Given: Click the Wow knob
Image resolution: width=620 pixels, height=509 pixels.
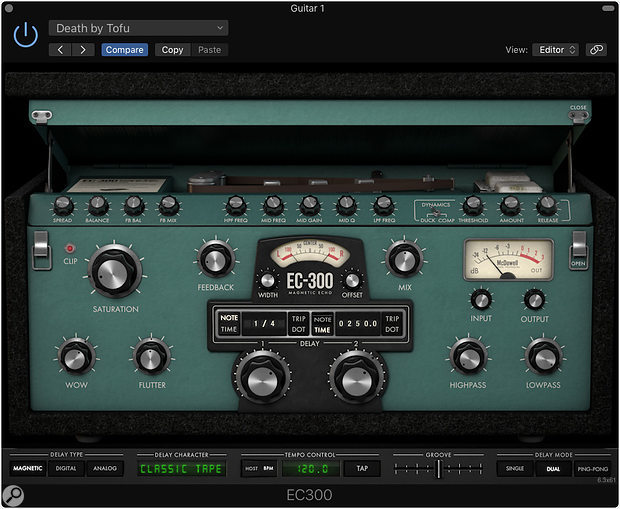Looking at the screenshot, I should (x=76, y=356).
